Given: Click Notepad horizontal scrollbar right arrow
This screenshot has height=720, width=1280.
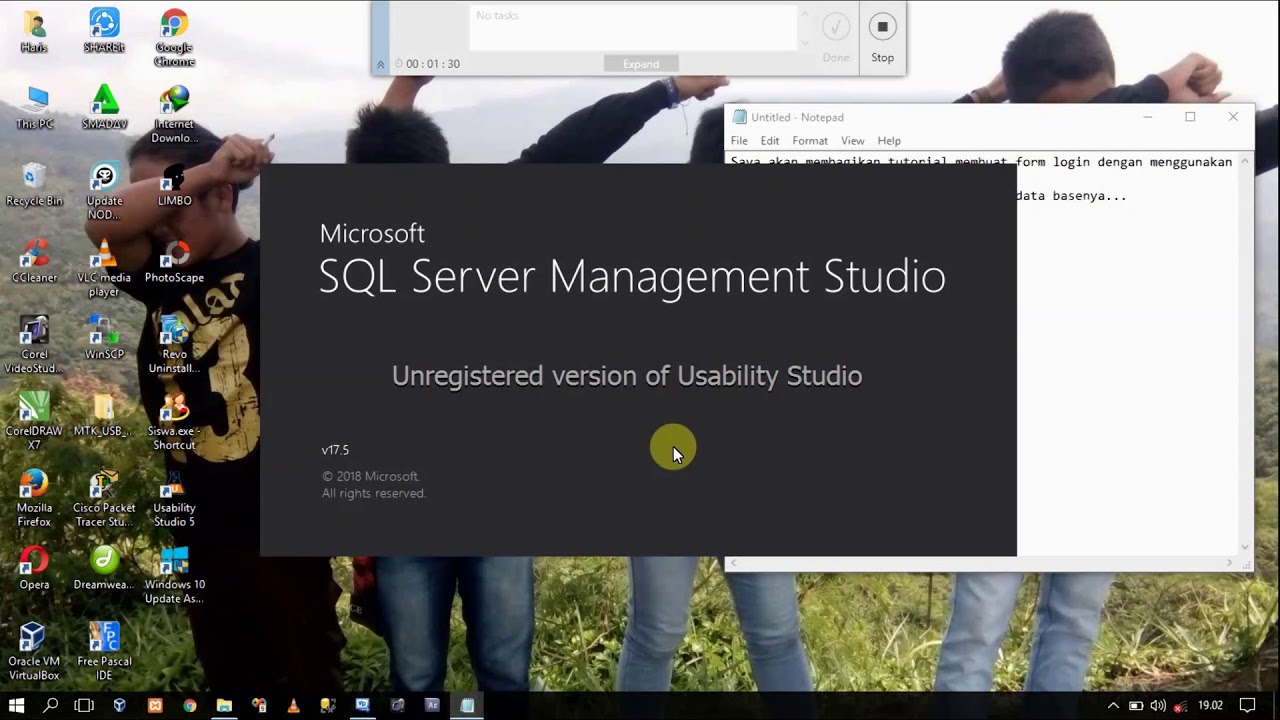Looking at the screenshot, I should (1230, 563).
